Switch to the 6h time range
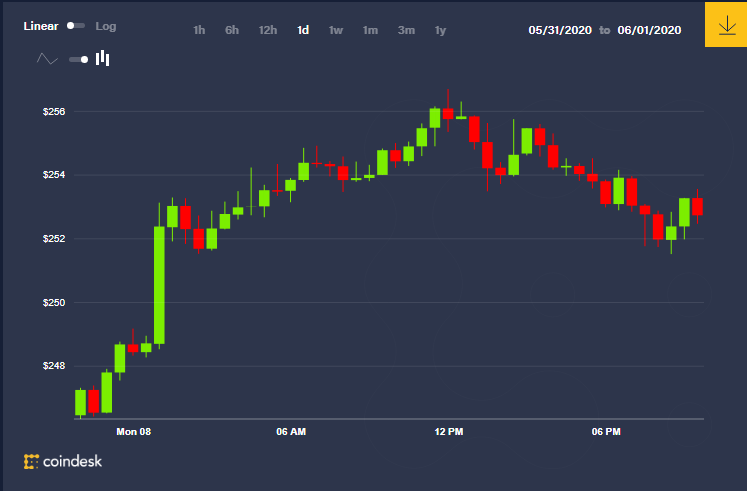Viewport: 747px width, 491px height. (x=232, y=30)
